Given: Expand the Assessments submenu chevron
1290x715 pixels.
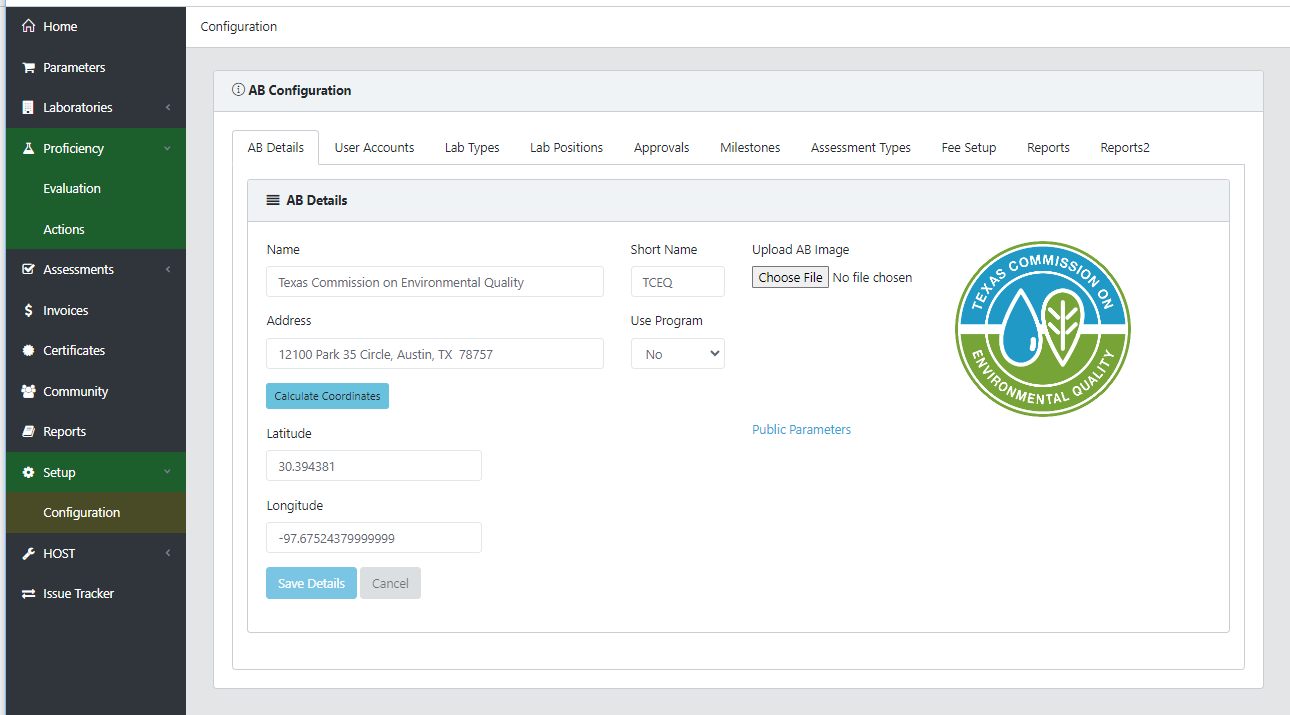Looking at the screenshot, I should 168,270.
